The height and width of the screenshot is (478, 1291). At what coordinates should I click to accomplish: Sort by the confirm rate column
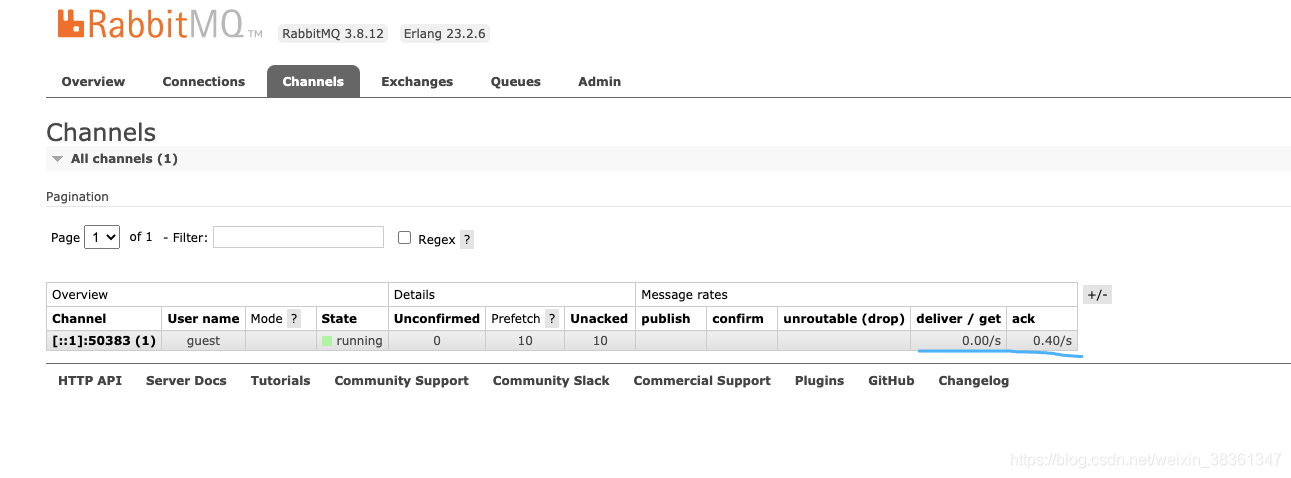click(x=738, y=319)
